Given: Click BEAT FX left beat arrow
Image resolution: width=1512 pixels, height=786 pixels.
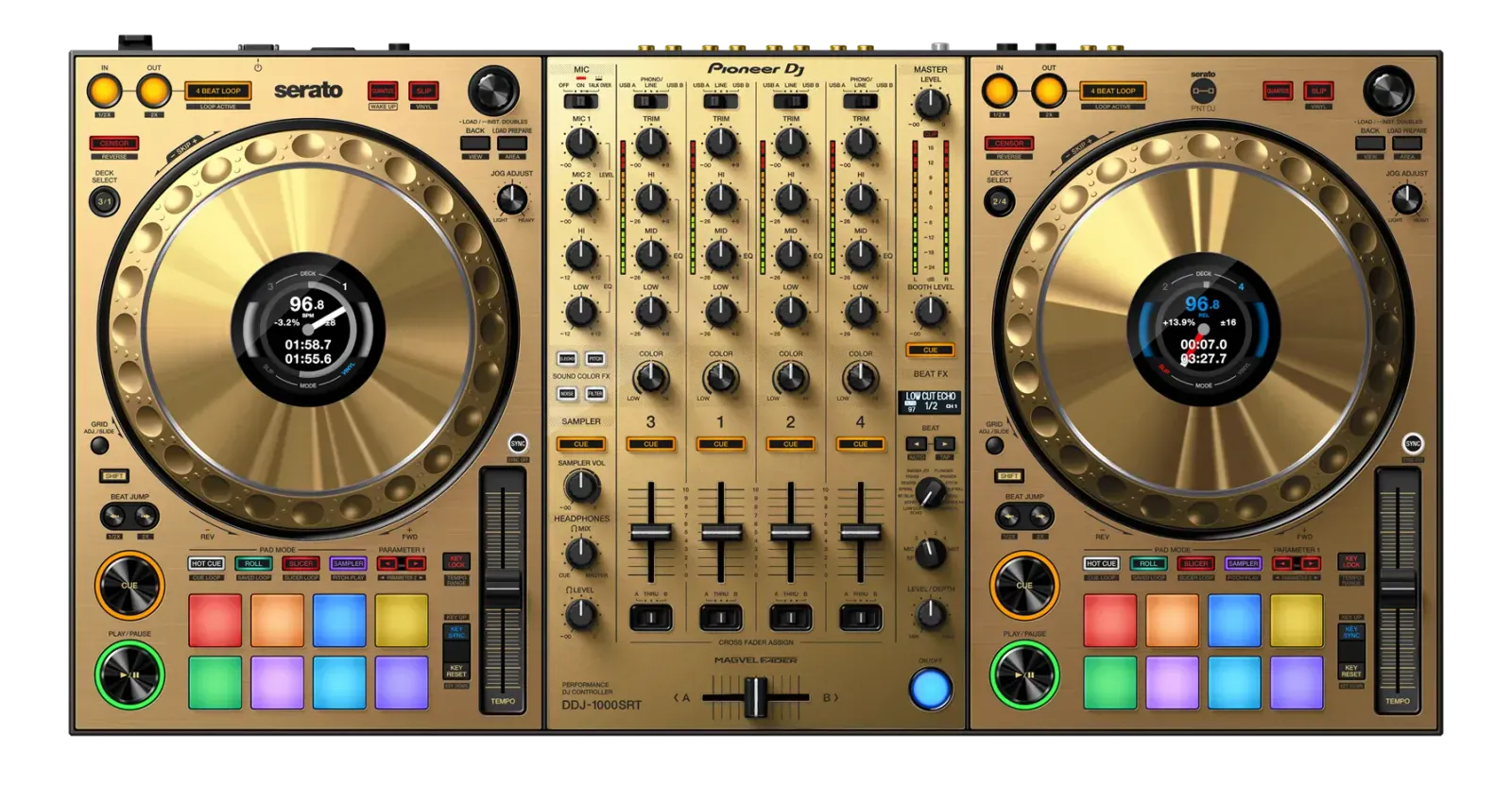Looking at the screenshot, I should [x=917, y=444].
